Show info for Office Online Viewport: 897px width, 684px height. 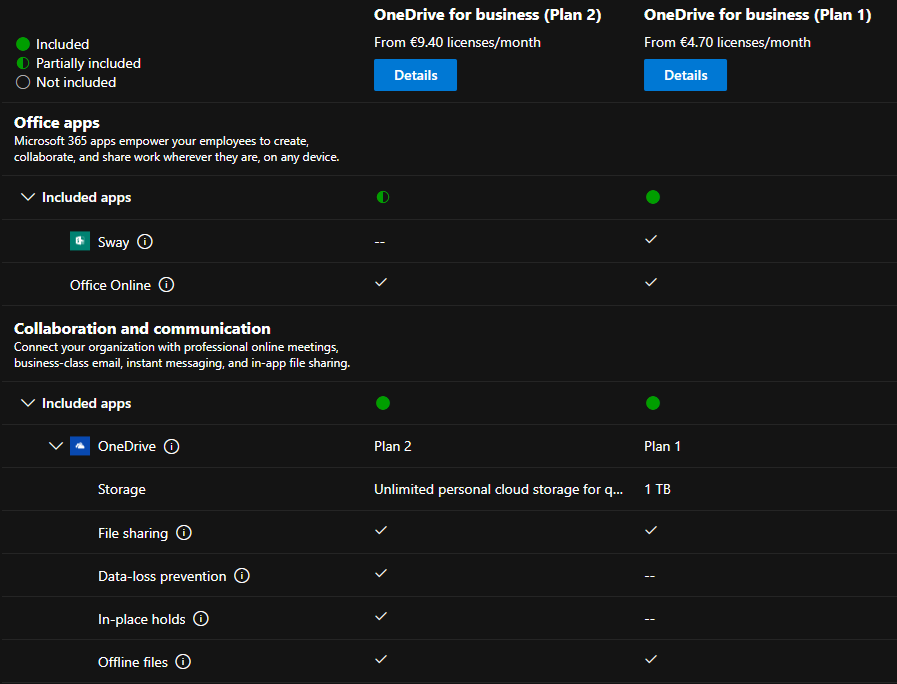[166, 284]
